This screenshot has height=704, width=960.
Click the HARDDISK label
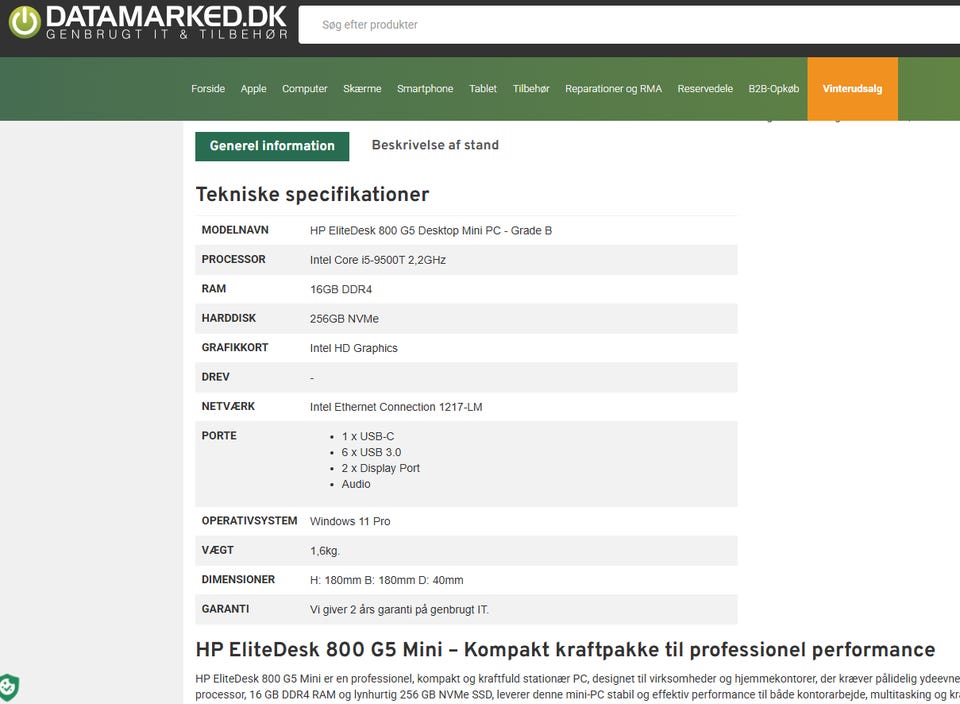tap(228, 318)
